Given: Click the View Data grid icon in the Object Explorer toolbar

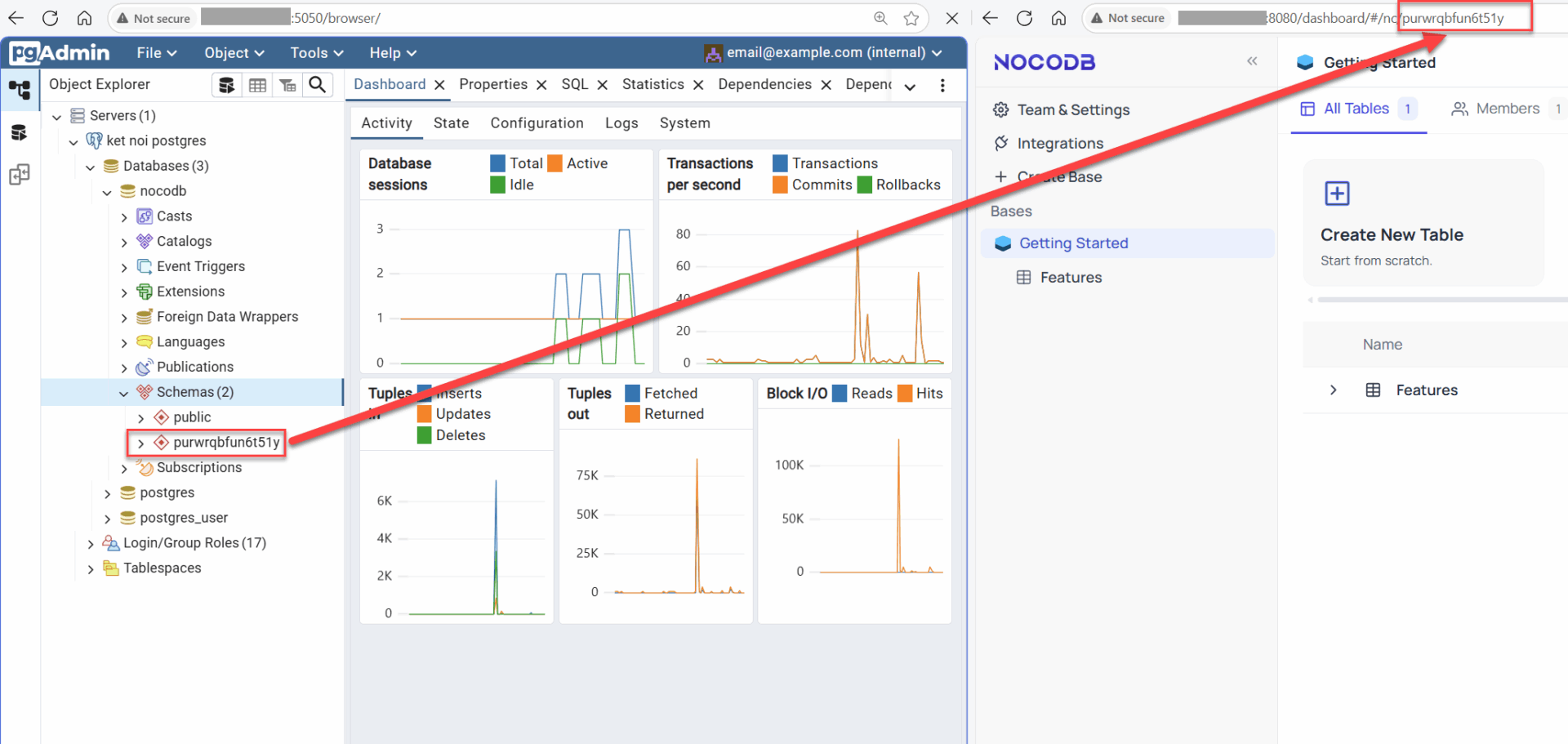Looking at the screenshot, I should 257,85.
